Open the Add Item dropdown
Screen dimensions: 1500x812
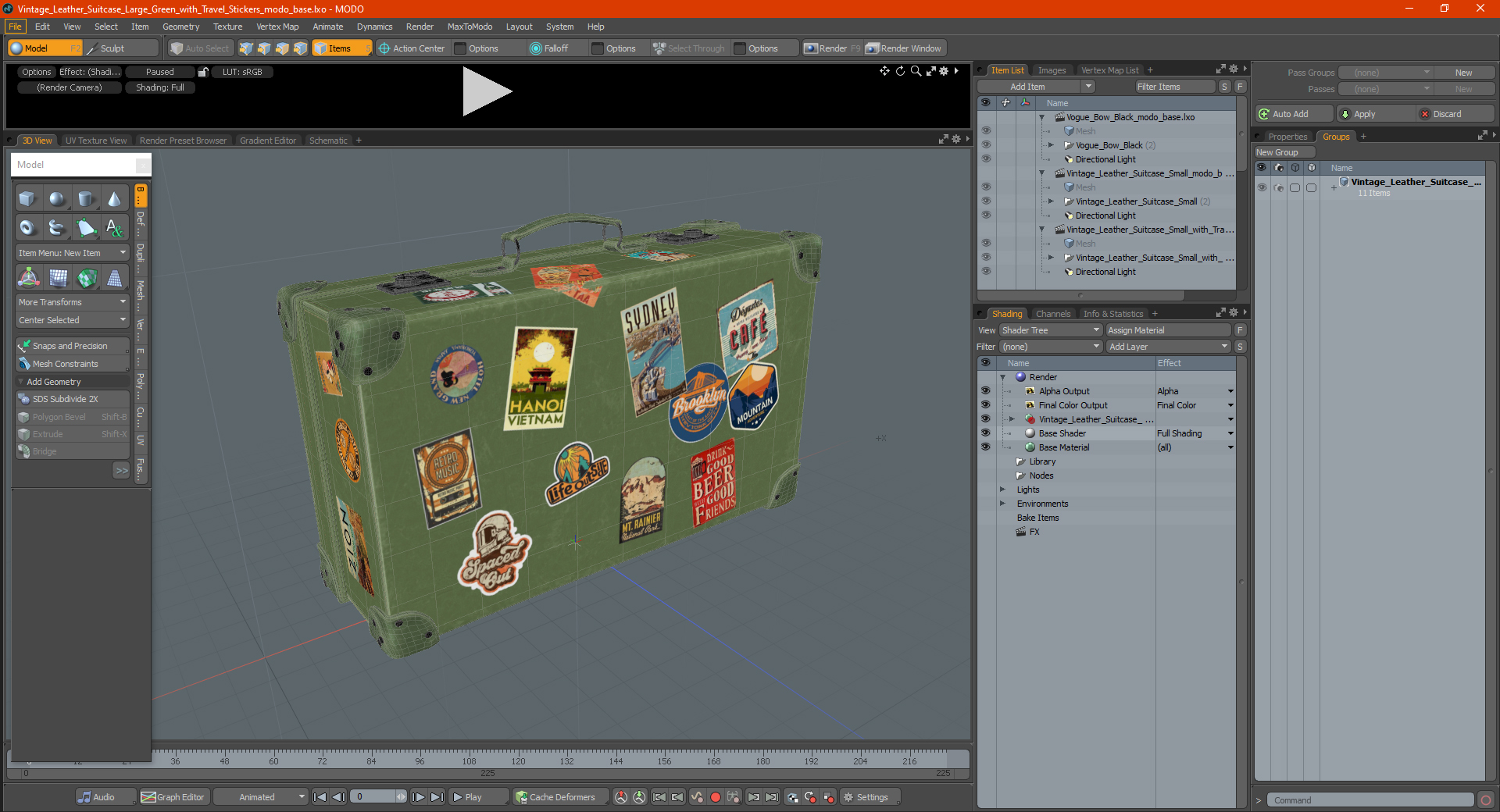point(1036,87)
